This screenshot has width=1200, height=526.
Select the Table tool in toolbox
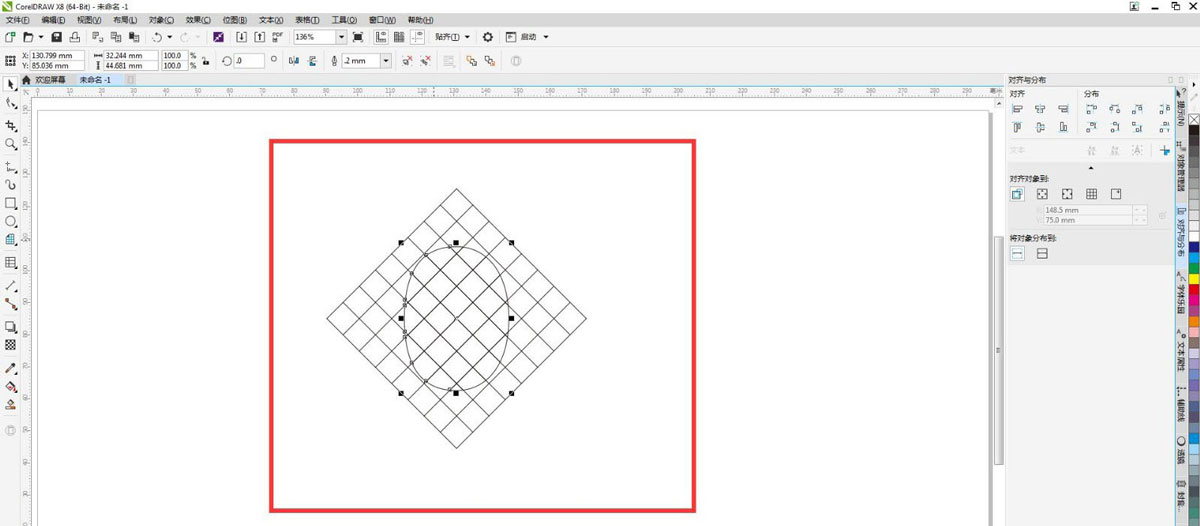pyautogui.click(x=11, y=263)
